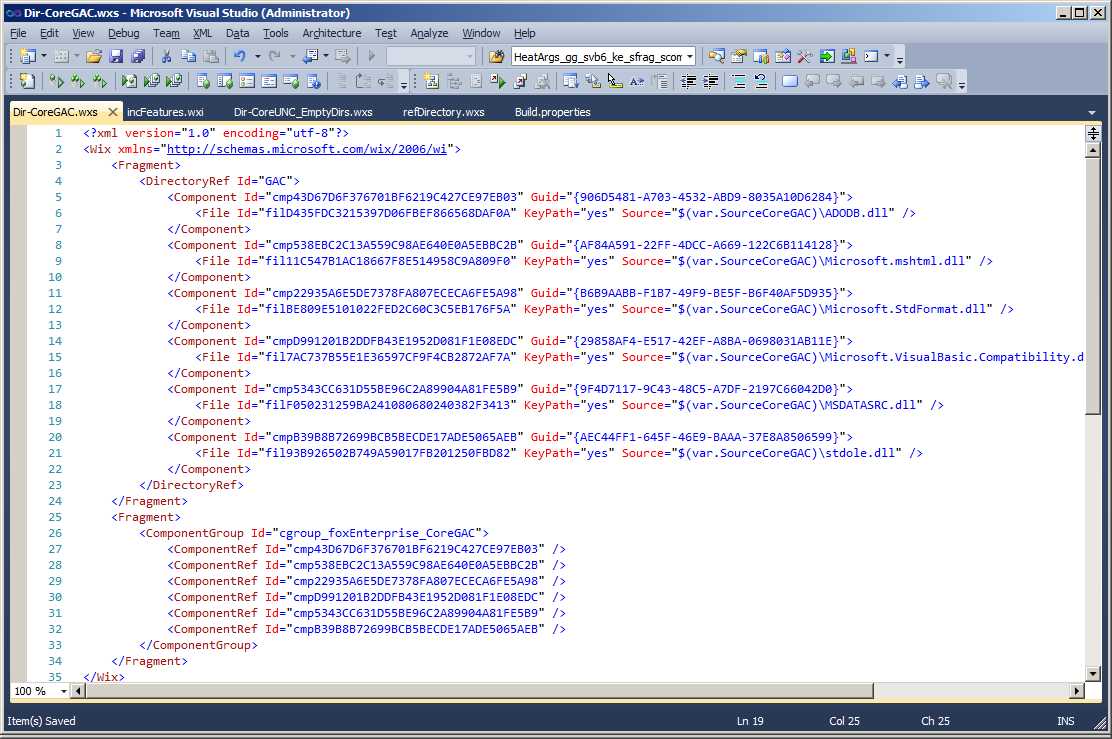This screenshot has width=1112, height=739.
Task: Click the Move to Previous Bookmark icon
Action: pyautogui.click(x=811, y=82)
